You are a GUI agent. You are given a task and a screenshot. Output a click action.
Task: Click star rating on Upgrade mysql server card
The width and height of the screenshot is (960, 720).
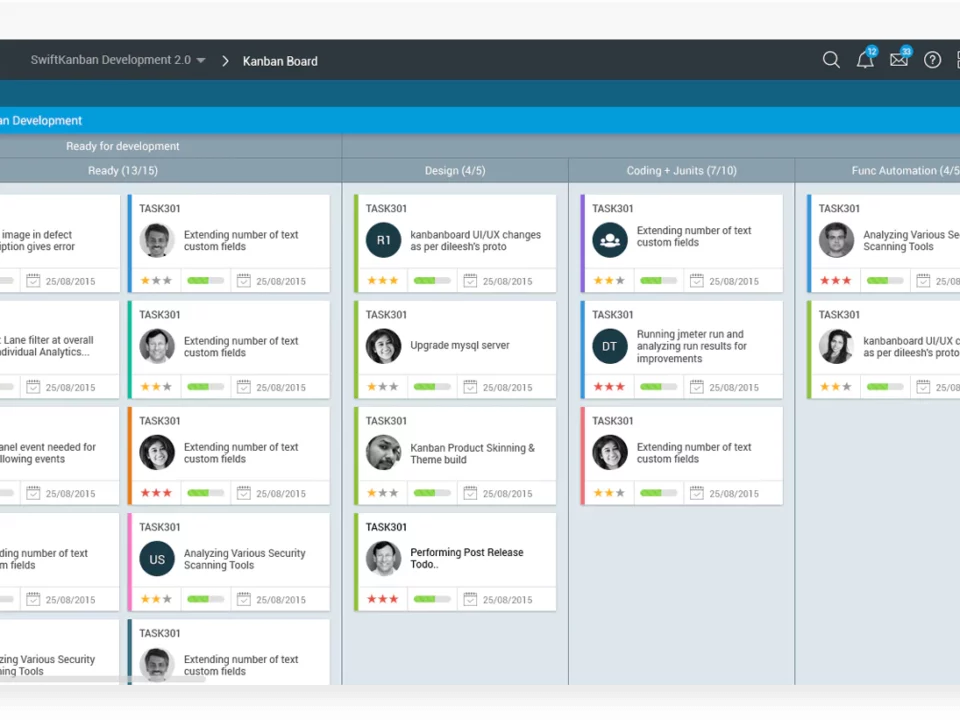[383, 387]
